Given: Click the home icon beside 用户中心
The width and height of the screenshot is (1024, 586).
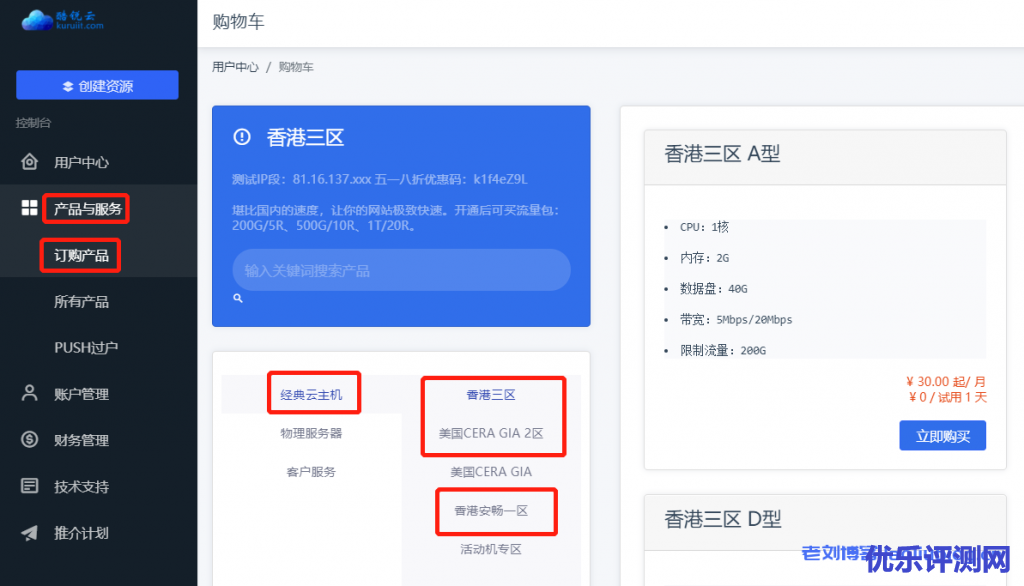Looking at the screenshot, I should click(x=30, y=162).
